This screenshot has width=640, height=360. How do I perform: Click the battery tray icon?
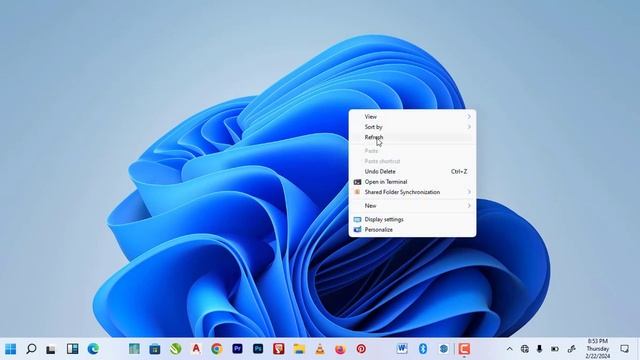point(555,349)
